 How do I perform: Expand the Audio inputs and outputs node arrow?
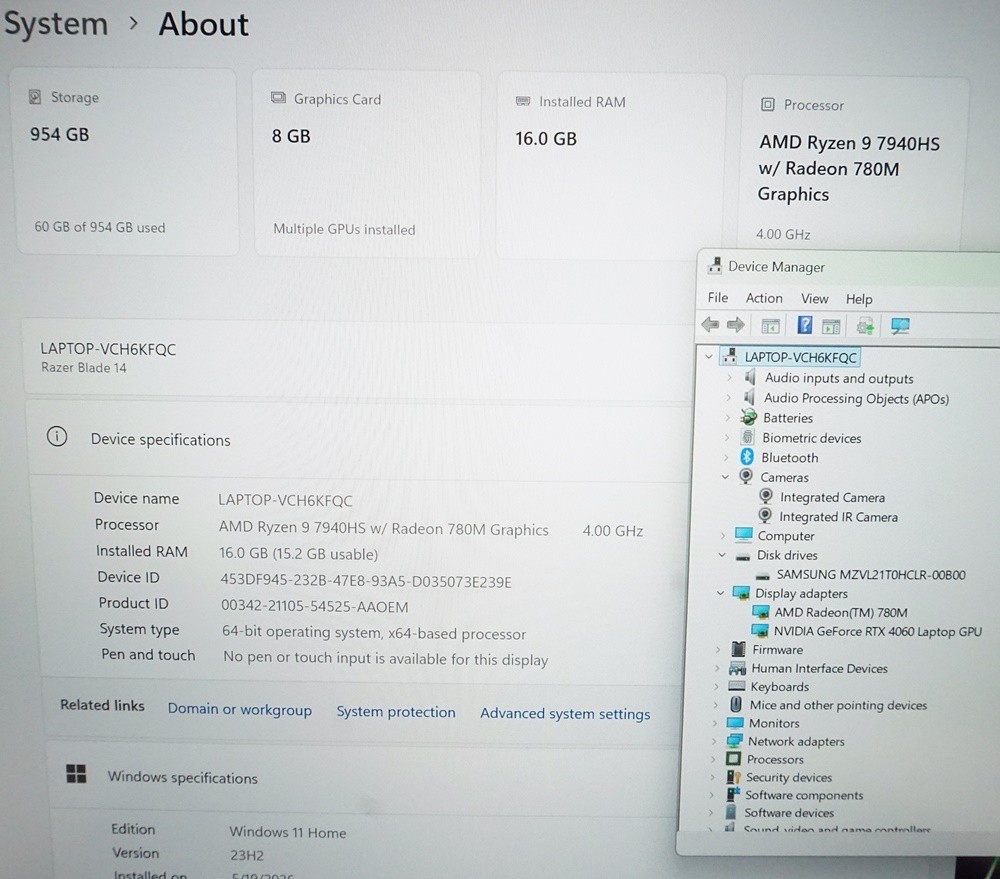click(729, 378)
